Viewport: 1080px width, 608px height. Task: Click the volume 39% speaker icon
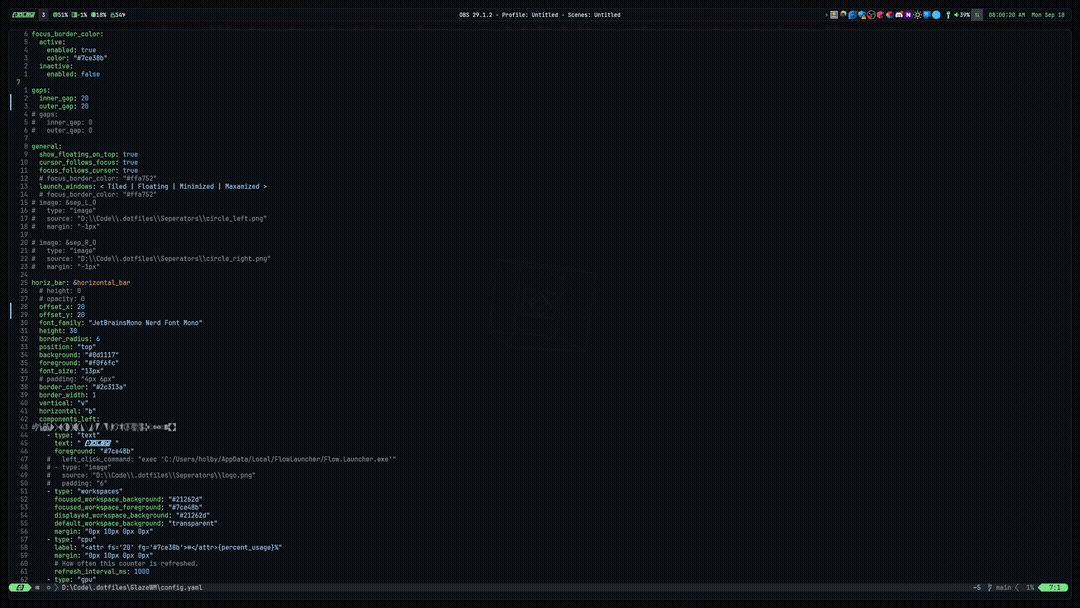click(961, 15)
